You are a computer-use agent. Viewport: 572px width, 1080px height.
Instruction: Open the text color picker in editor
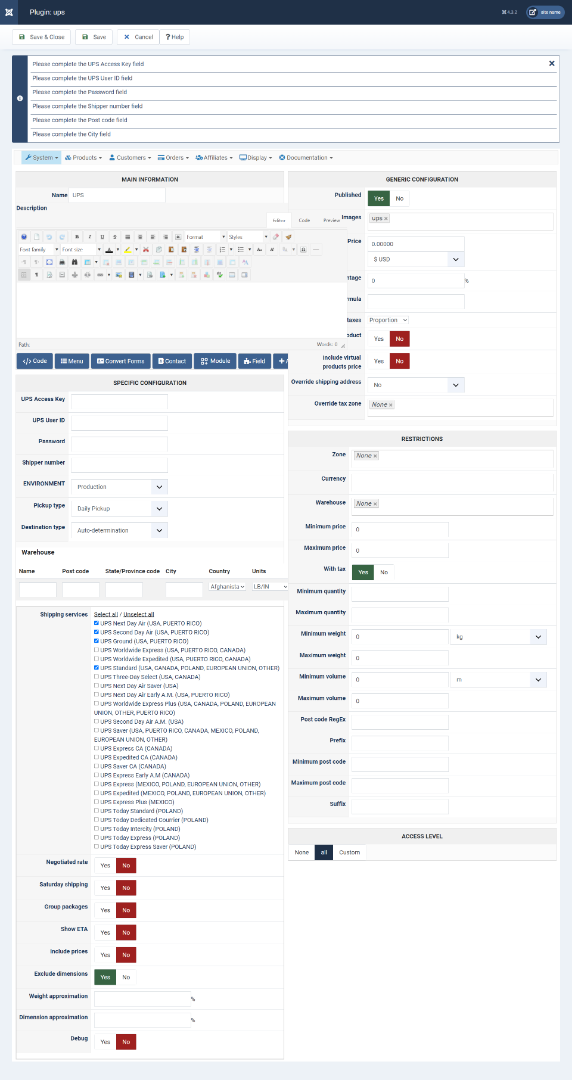[118, 249]
